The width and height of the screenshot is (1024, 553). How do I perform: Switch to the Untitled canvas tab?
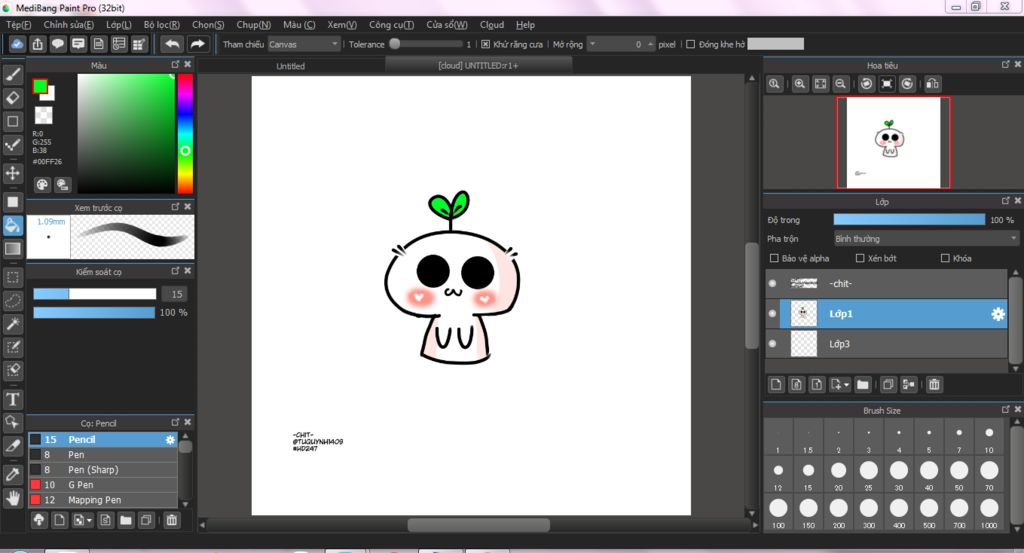tap(291, 66)
